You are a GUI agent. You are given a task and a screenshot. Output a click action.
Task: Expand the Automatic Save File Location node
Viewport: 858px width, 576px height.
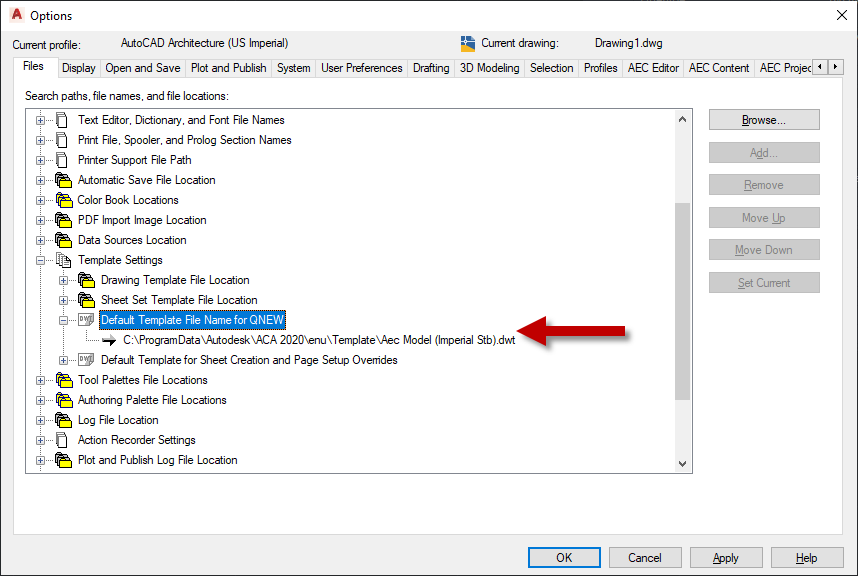40,181
